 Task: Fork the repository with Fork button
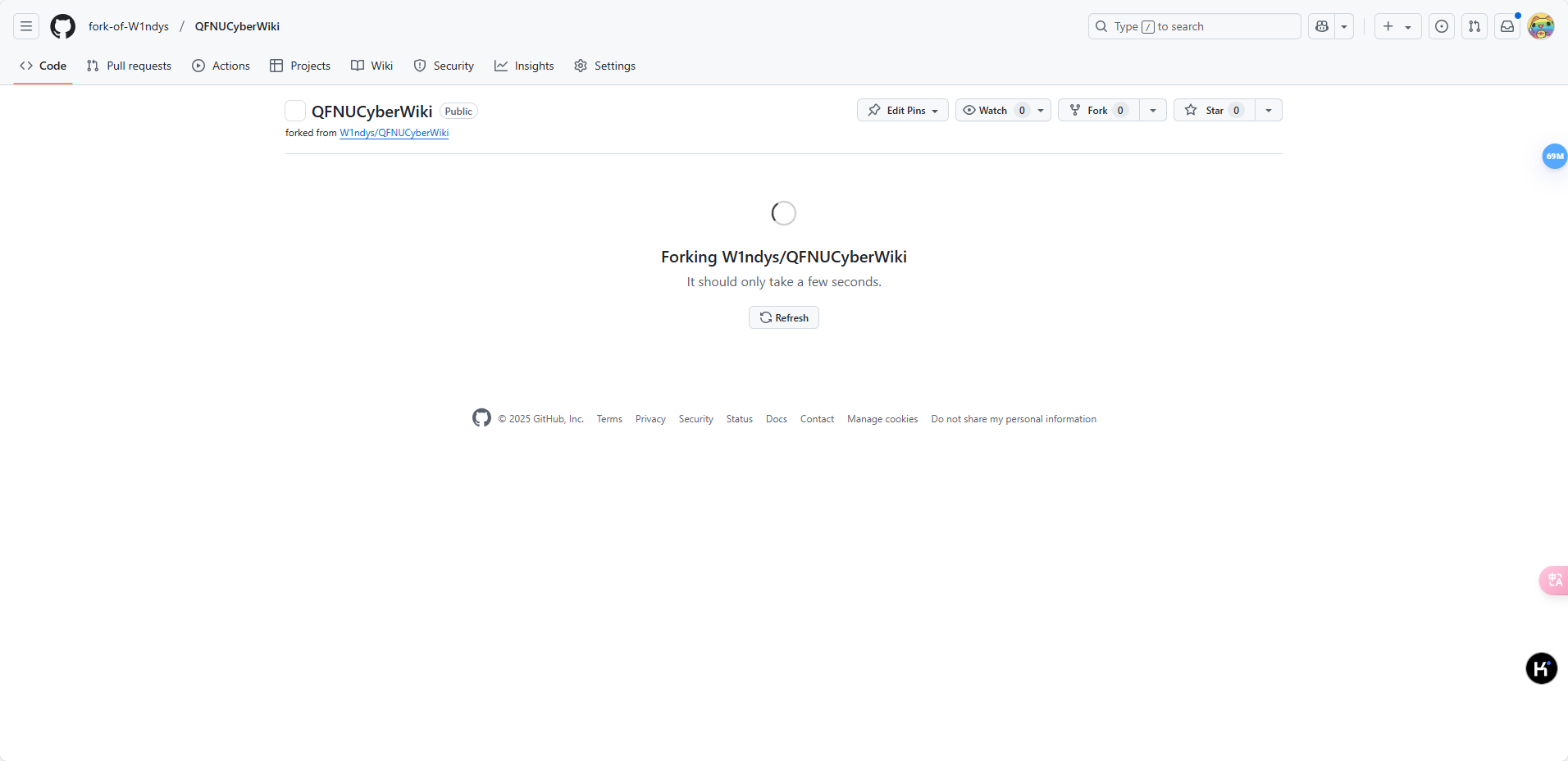[x=1099, y=110]
